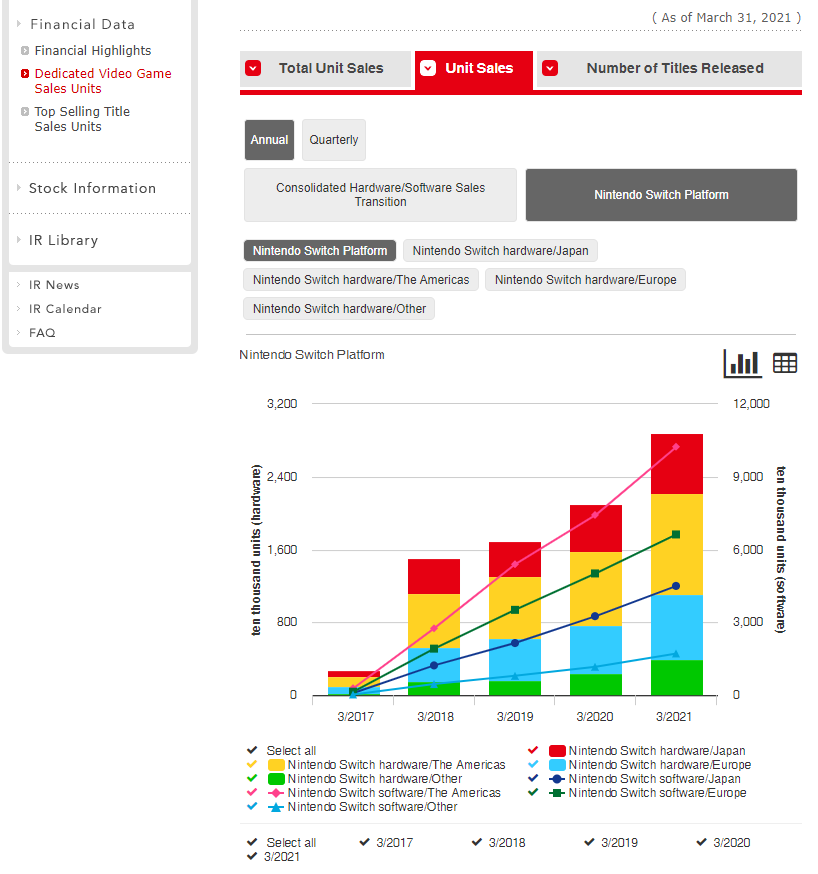Select small Nintendo Switch Platform filter
This screenshot has height=874, width=818.
click(x=320, y=251)
